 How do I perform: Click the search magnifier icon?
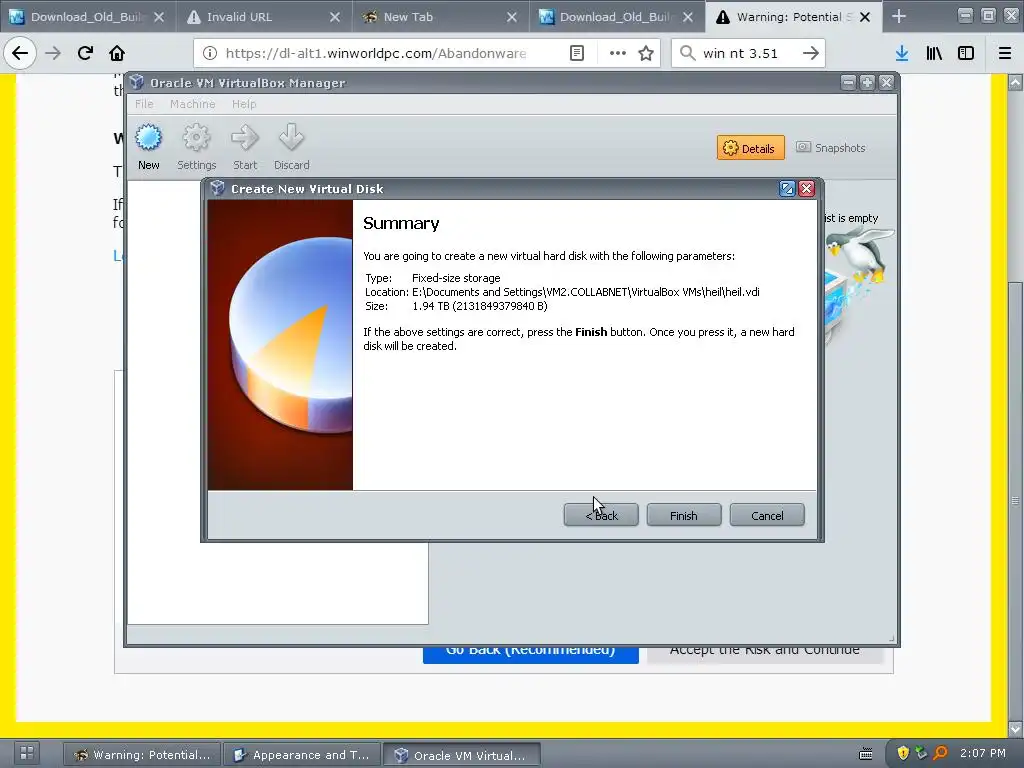pyautogui.click(x=687, y=53)
